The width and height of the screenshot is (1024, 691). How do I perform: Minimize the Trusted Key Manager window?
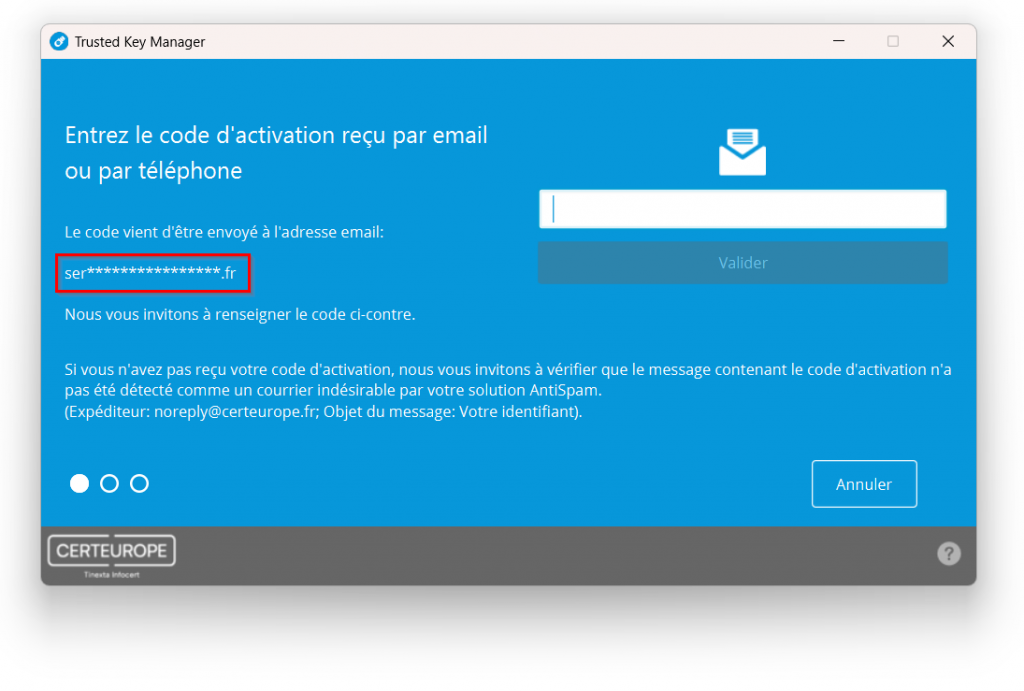(838, 42)
